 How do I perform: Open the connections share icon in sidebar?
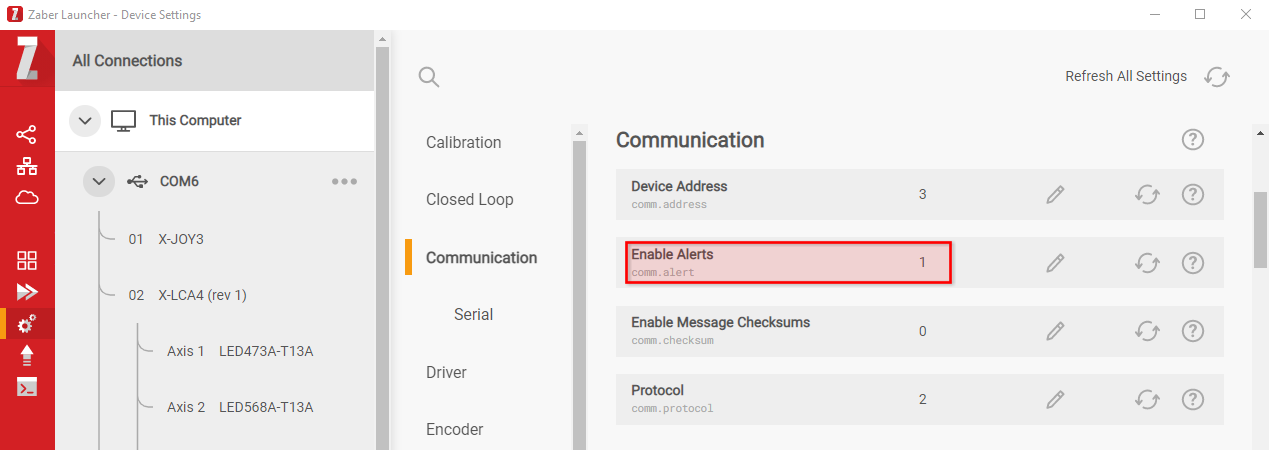tap(27, 134)
